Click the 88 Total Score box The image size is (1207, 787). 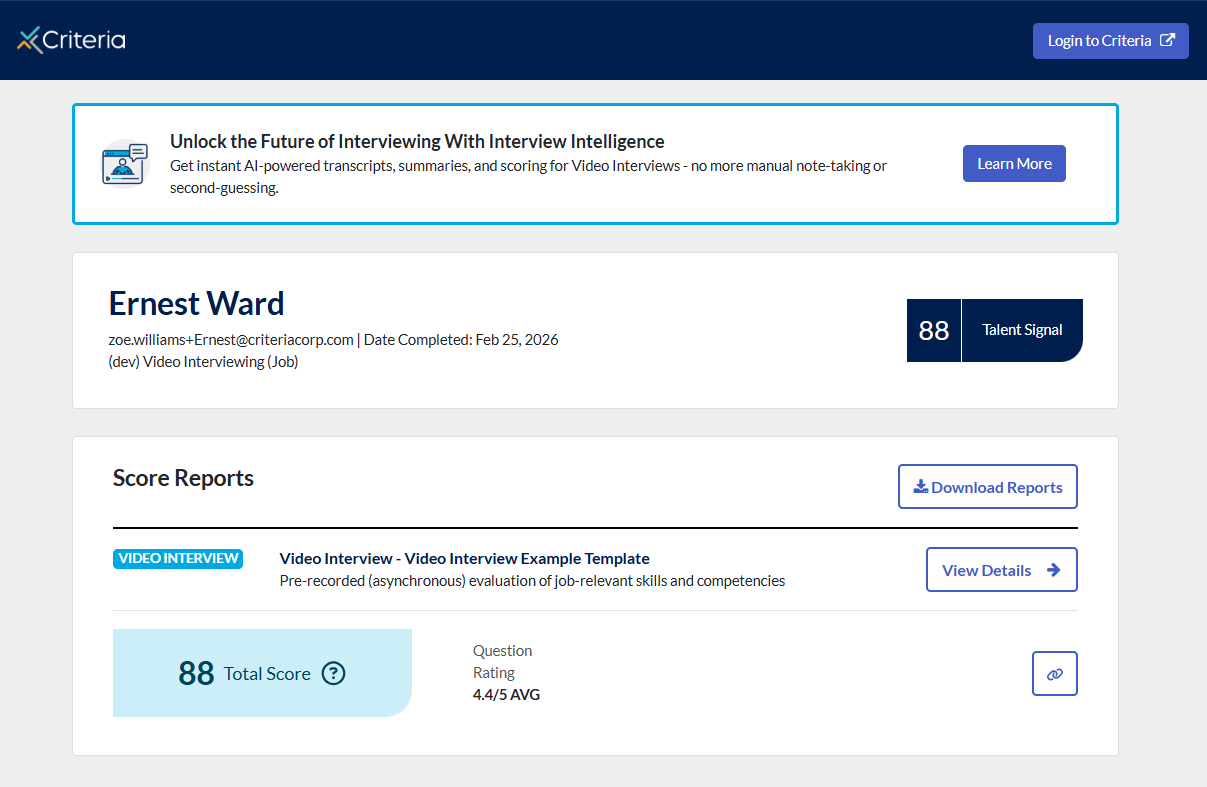[262, 673]
